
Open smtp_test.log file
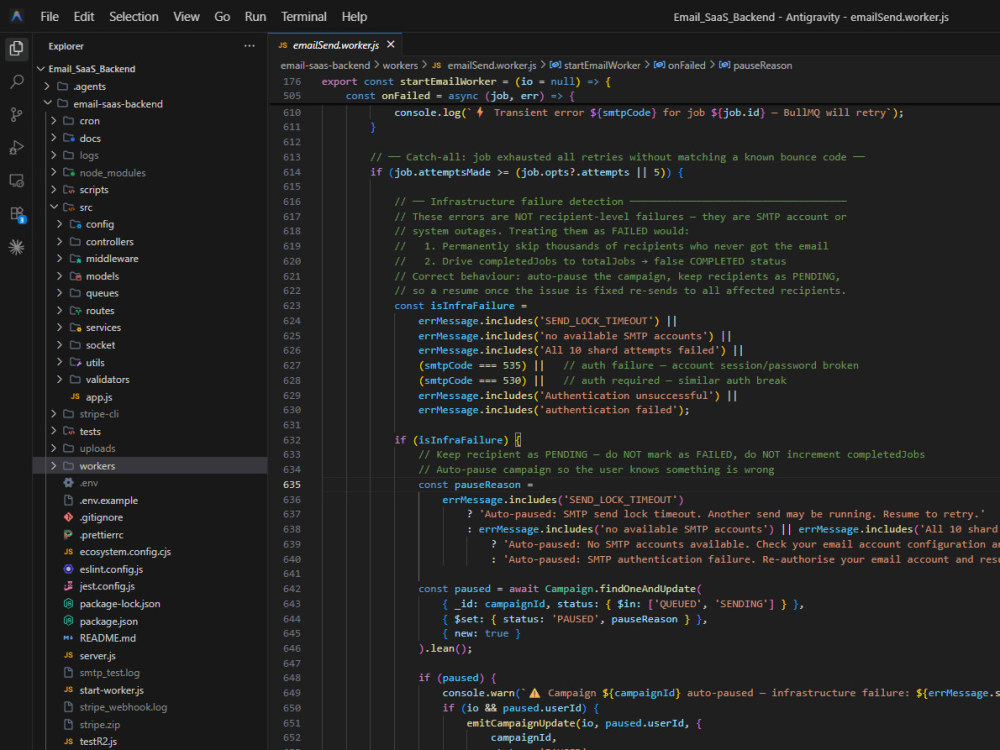pos(110,673)
